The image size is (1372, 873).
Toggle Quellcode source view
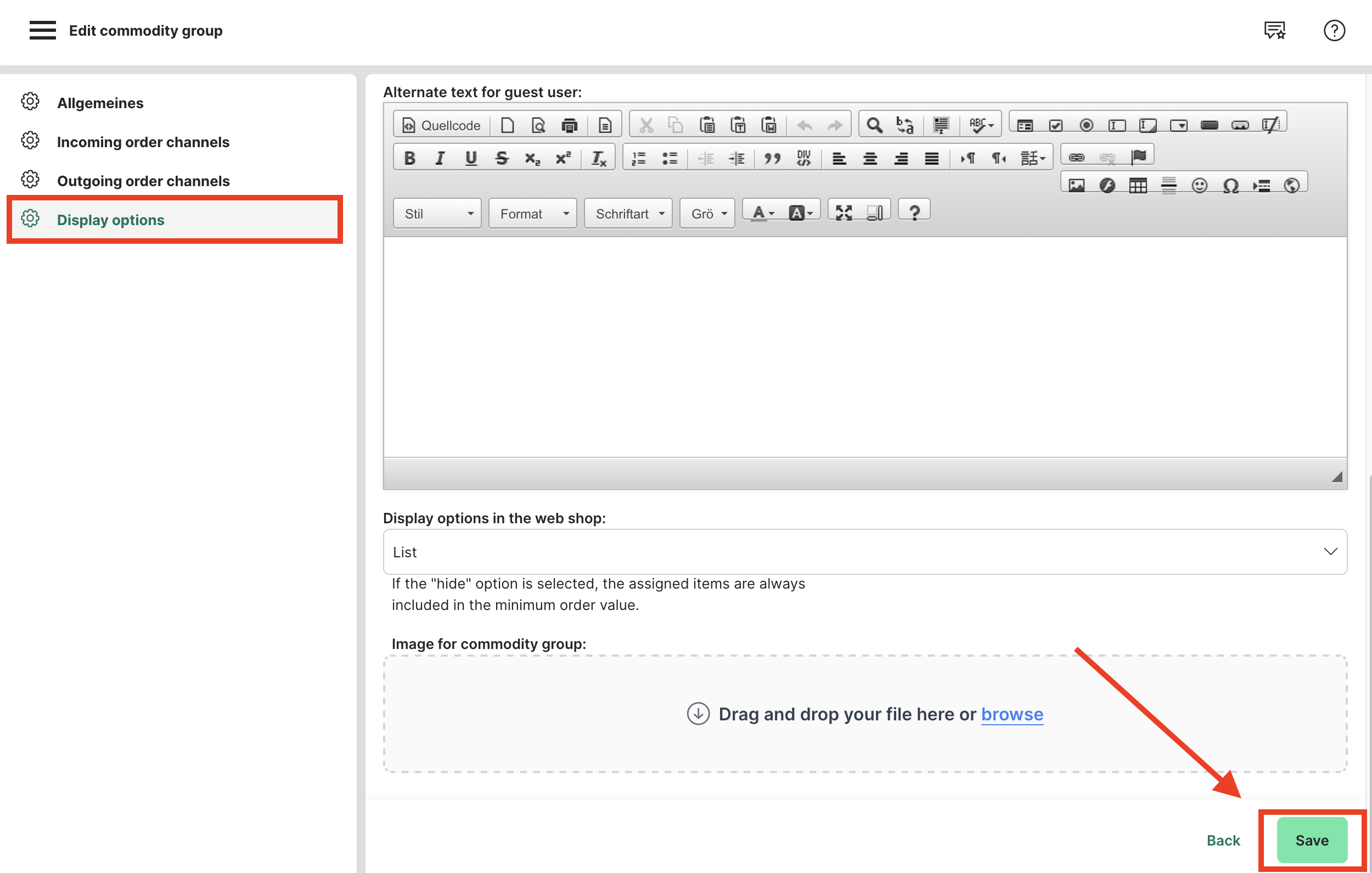click(x=441, y=125)
